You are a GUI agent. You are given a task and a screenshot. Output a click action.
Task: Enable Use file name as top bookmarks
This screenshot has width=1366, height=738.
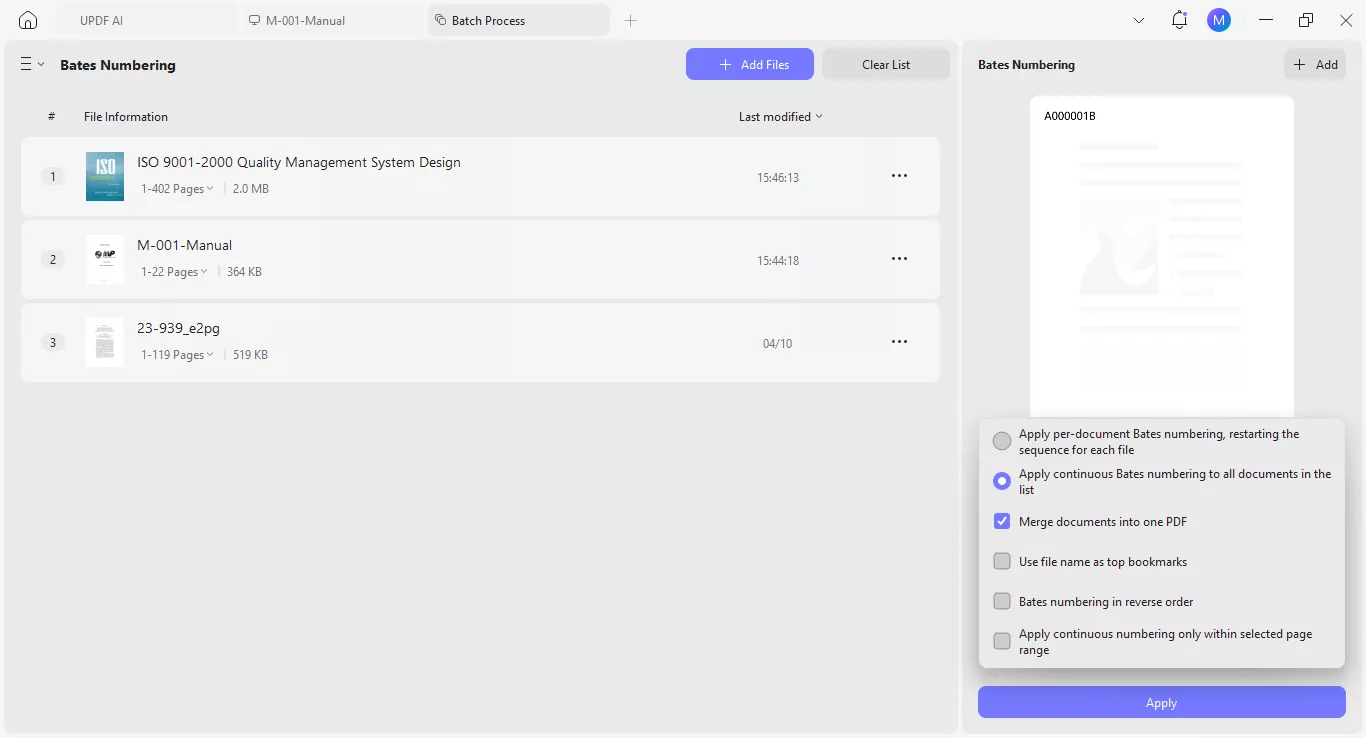[x=1002, y=561]
